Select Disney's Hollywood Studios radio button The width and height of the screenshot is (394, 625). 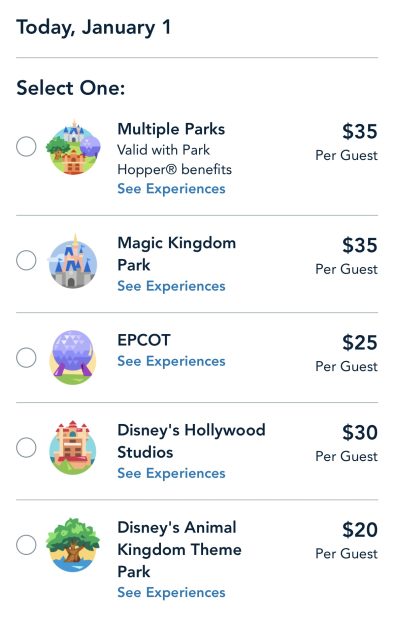(26, 447)
